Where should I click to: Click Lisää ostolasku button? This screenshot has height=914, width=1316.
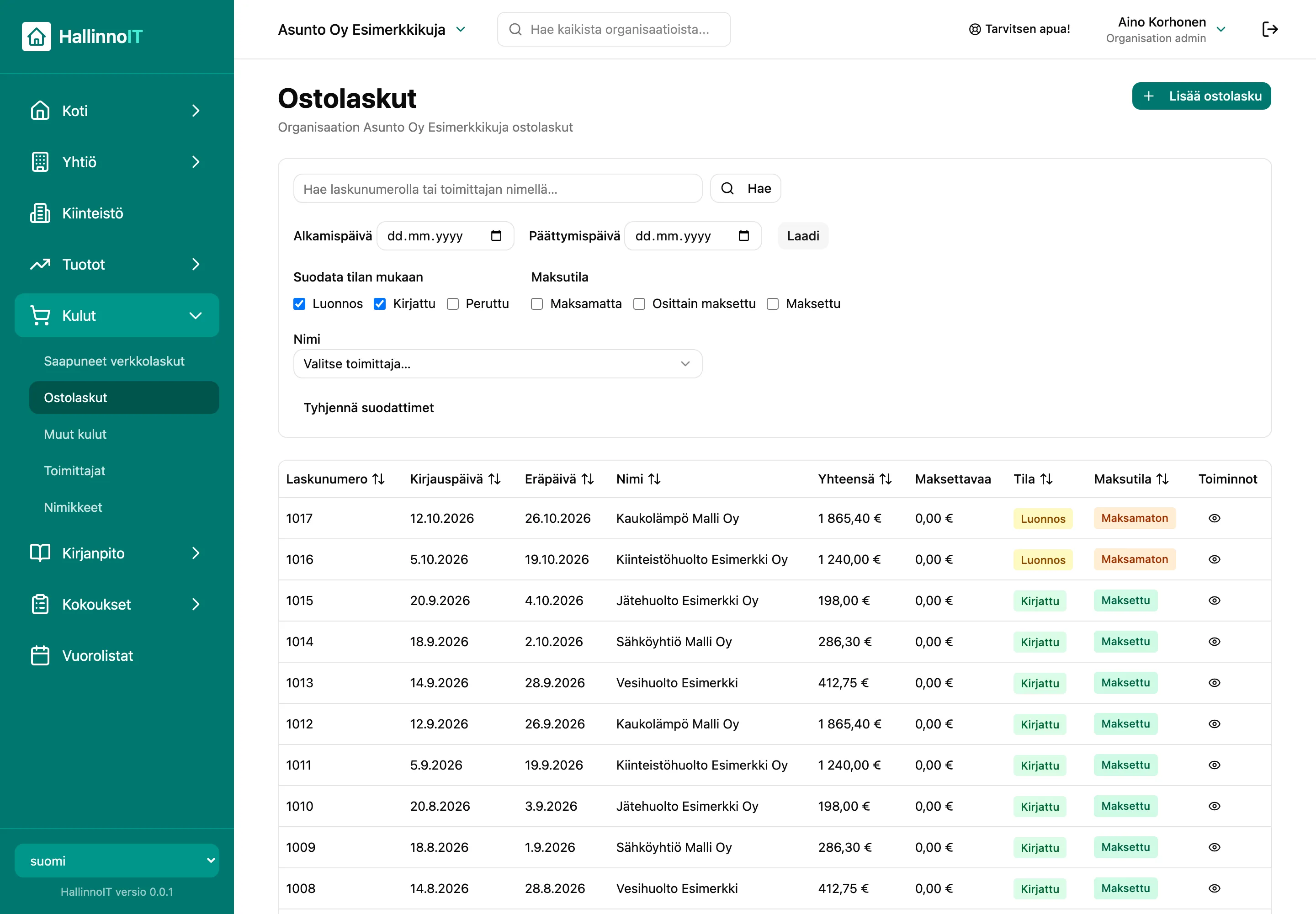[1201, 96]
